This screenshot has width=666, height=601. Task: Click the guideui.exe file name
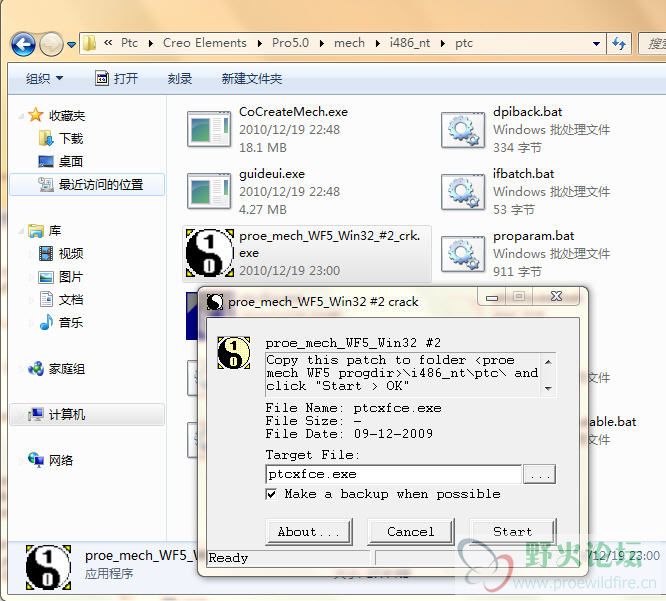coord(272,174)
